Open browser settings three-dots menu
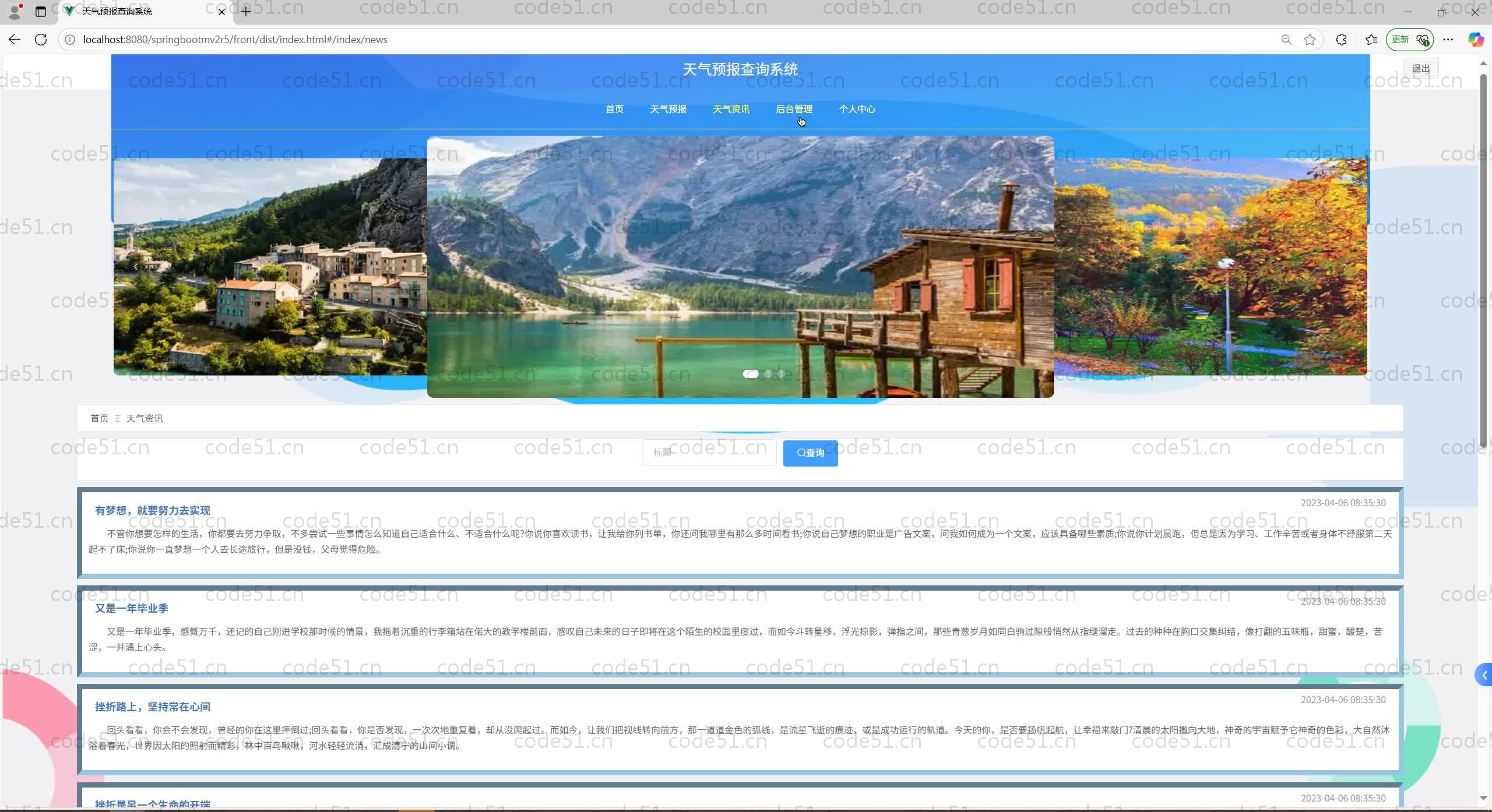 [1448, 40]
